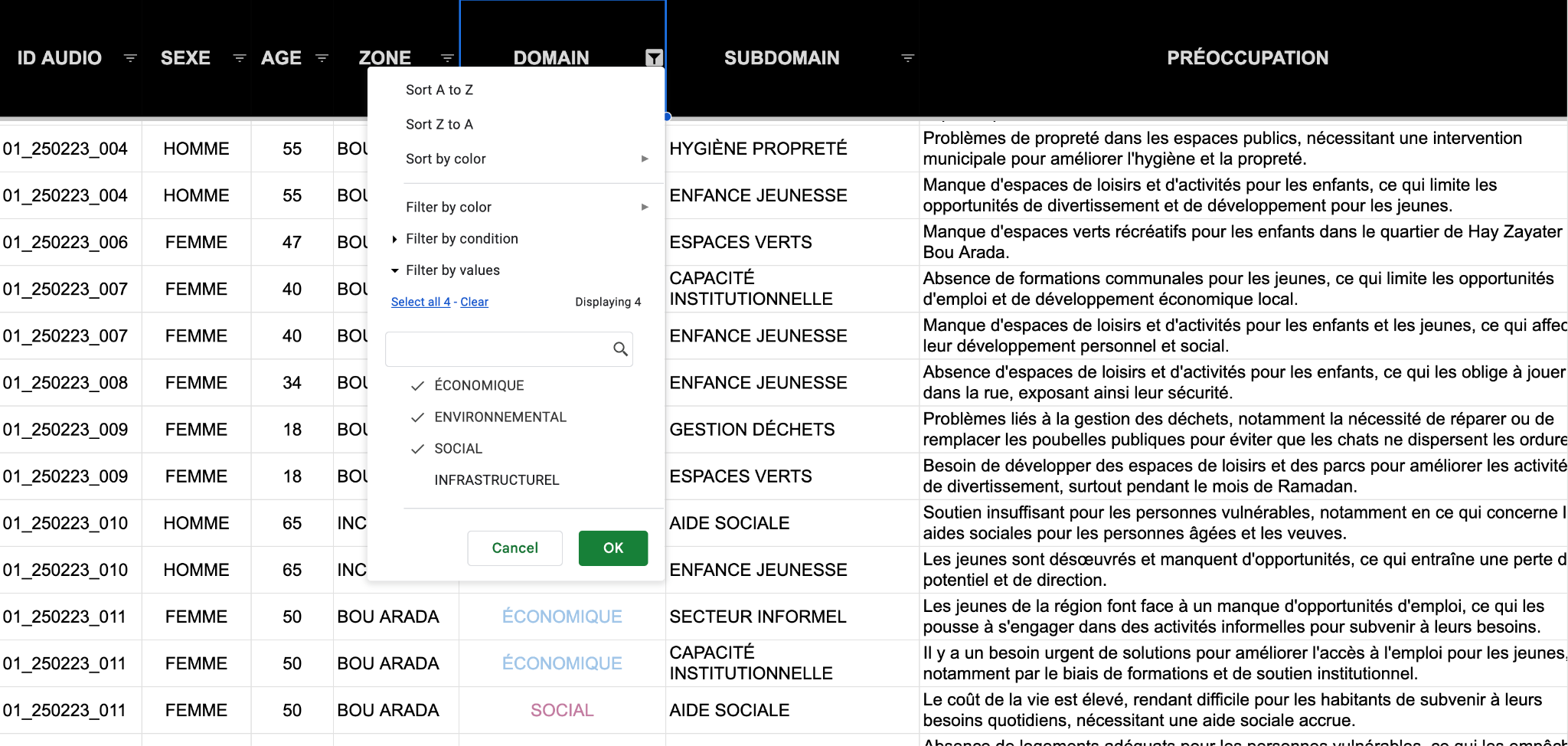This screenshot has width=1568, height=746.
Task: Open the SUBDOMAIN column filter icon
Action: click(x=908, y=57)
